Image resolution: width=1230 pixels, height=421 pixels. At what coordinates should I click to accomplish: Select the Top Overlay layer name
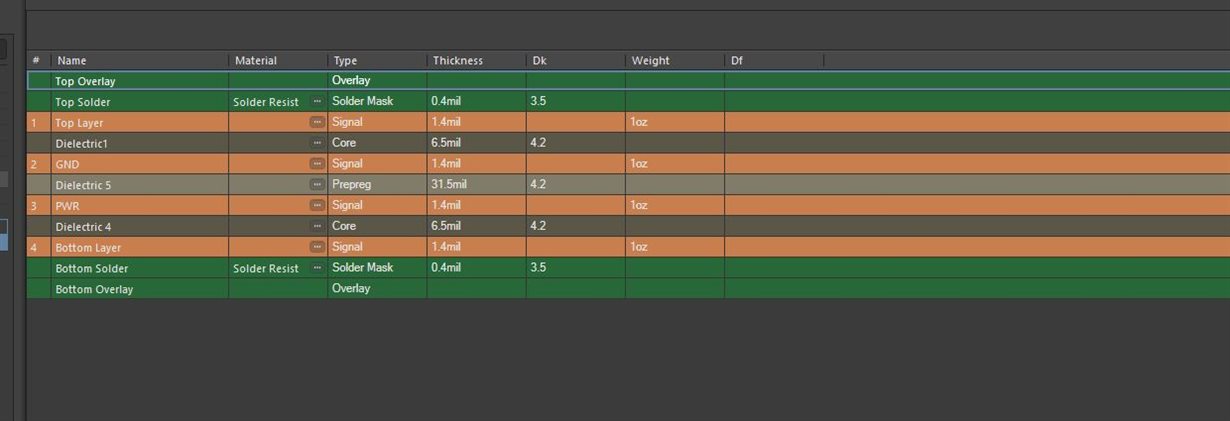point(85,81)
